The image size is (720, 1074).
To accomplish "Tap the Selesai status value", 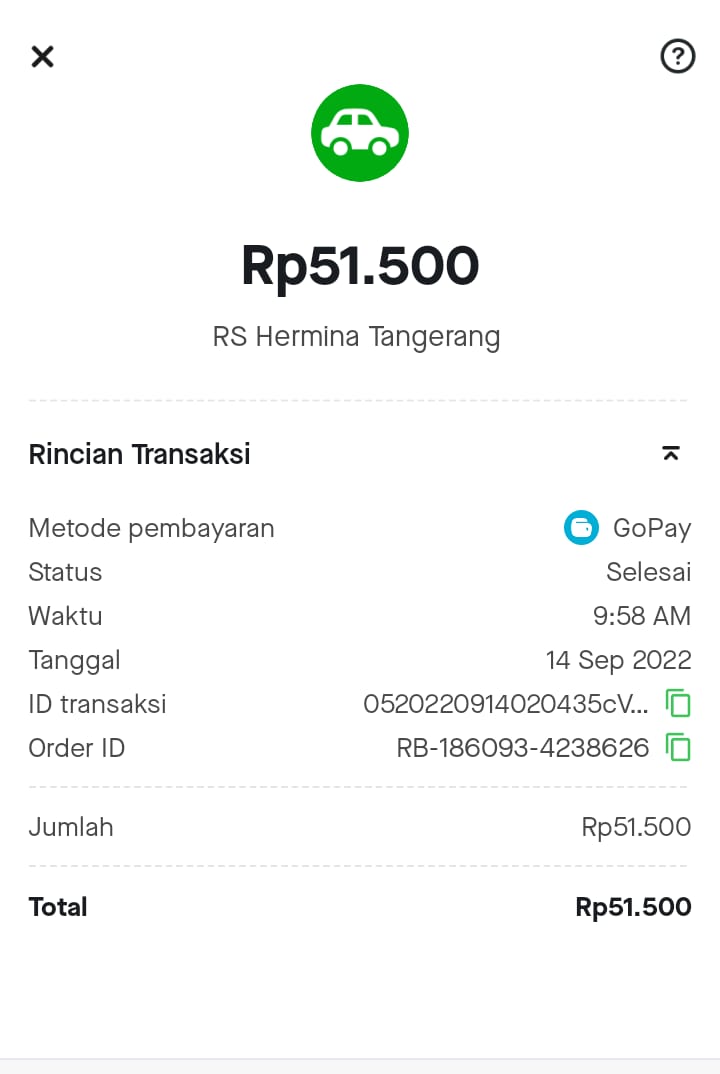I will tap(648, 572).
